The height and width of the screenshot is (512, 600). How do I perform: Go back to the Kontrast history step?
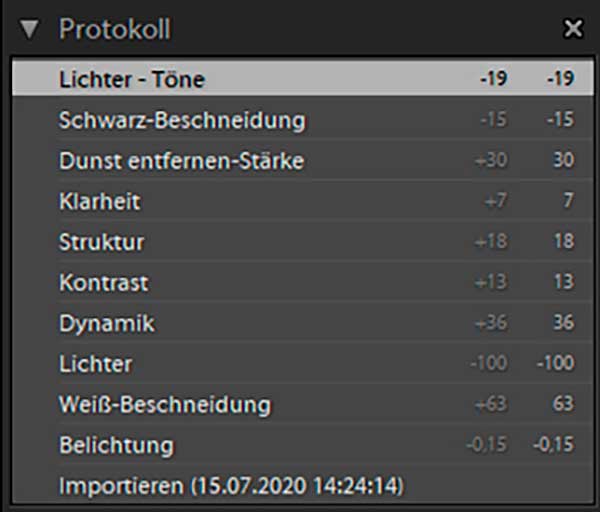(x=103, y=283)
